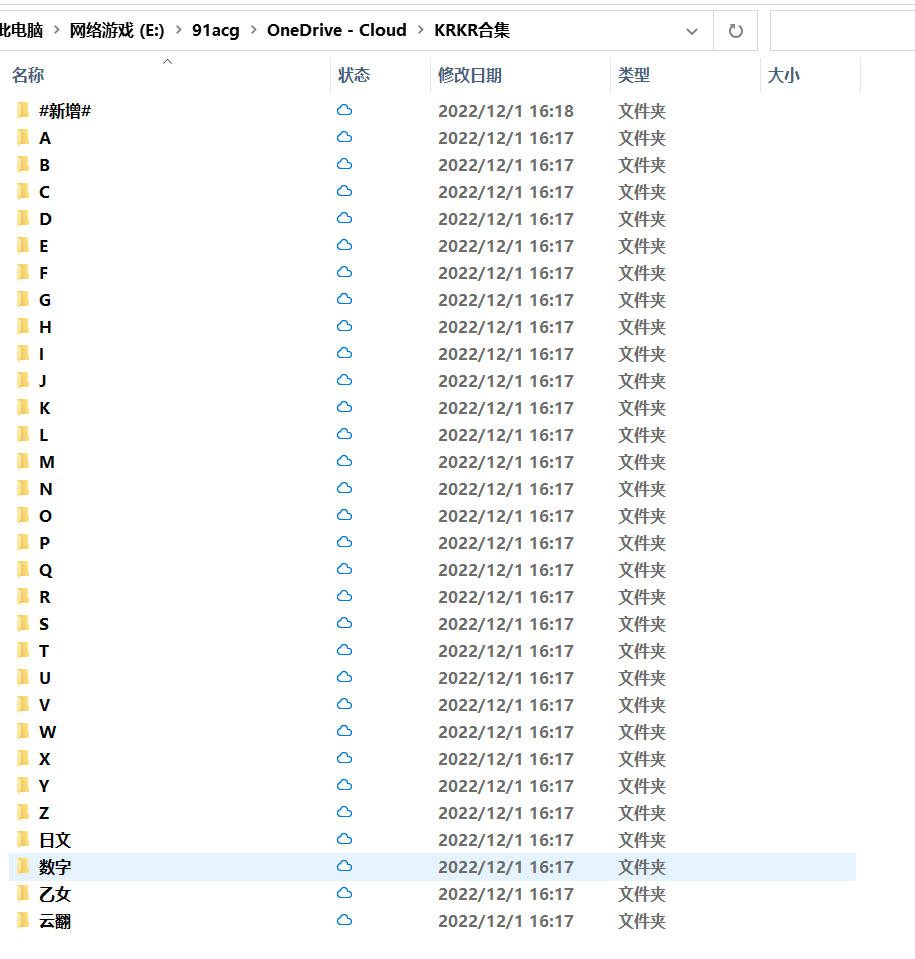Click the 大小 column header
The image size is (915, 959).
(x=783, y=76)
